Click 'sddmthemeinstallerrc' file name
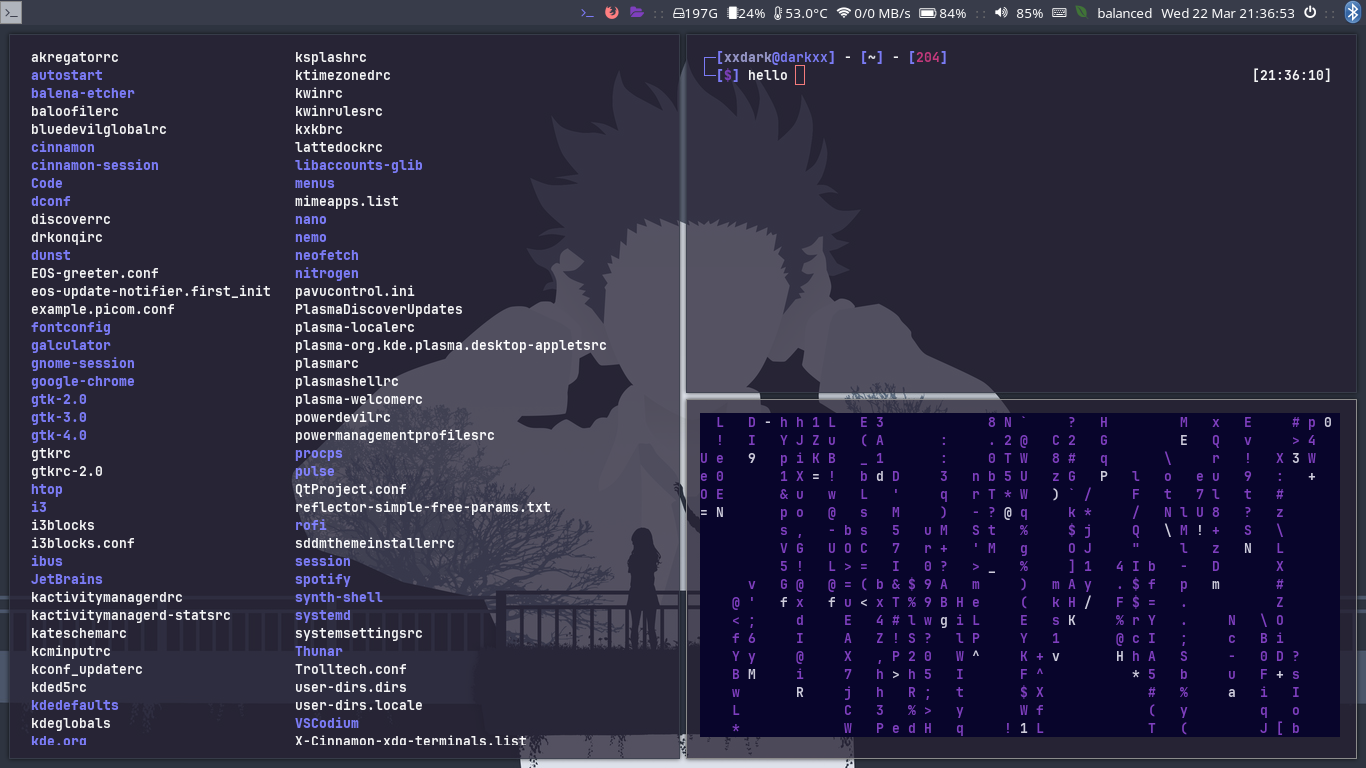The image size is (1366, 768). tap(375, 543)
